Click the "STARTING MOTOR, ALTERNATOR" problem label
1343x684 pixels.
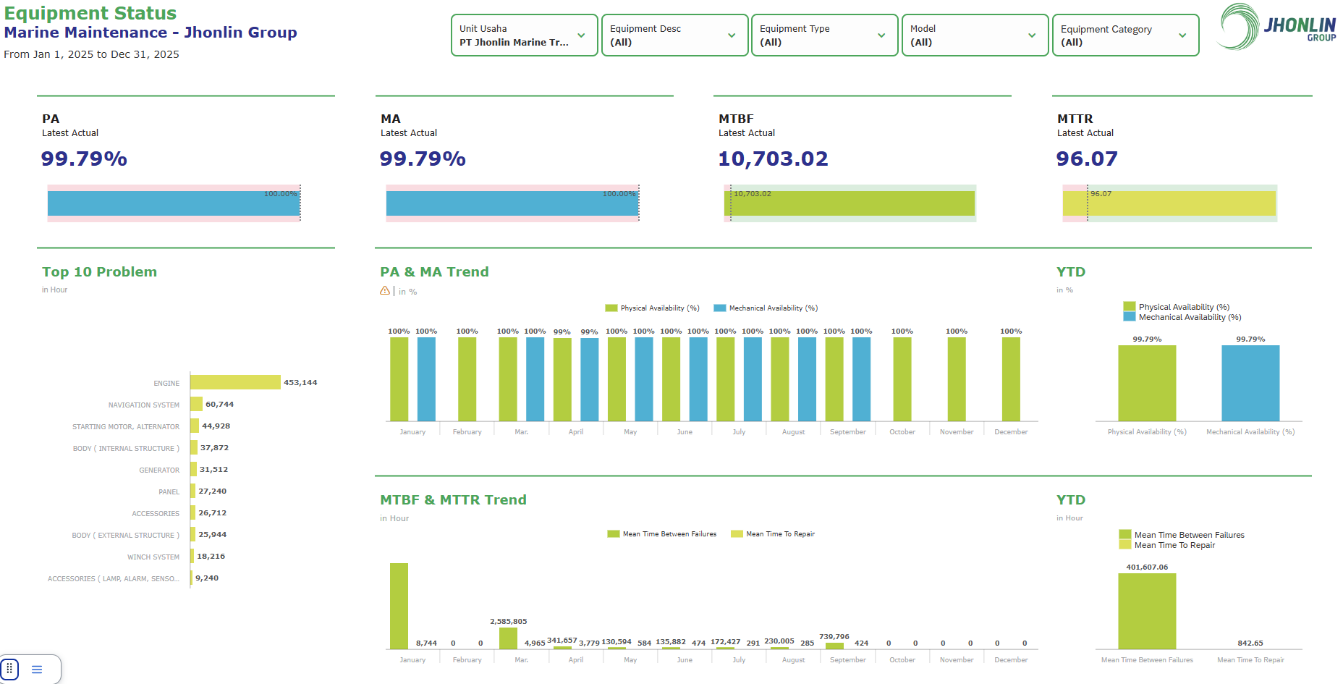click(x=126, y=426)
